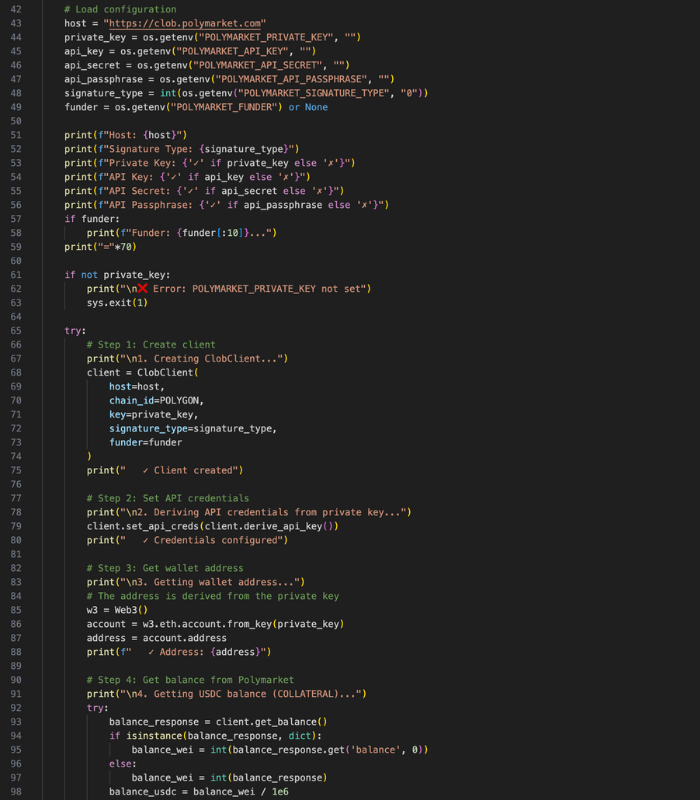The height and width of the screenshot is (800, 700).
Task: Click "if not private_key:" statement
Action: pos(117,274)
